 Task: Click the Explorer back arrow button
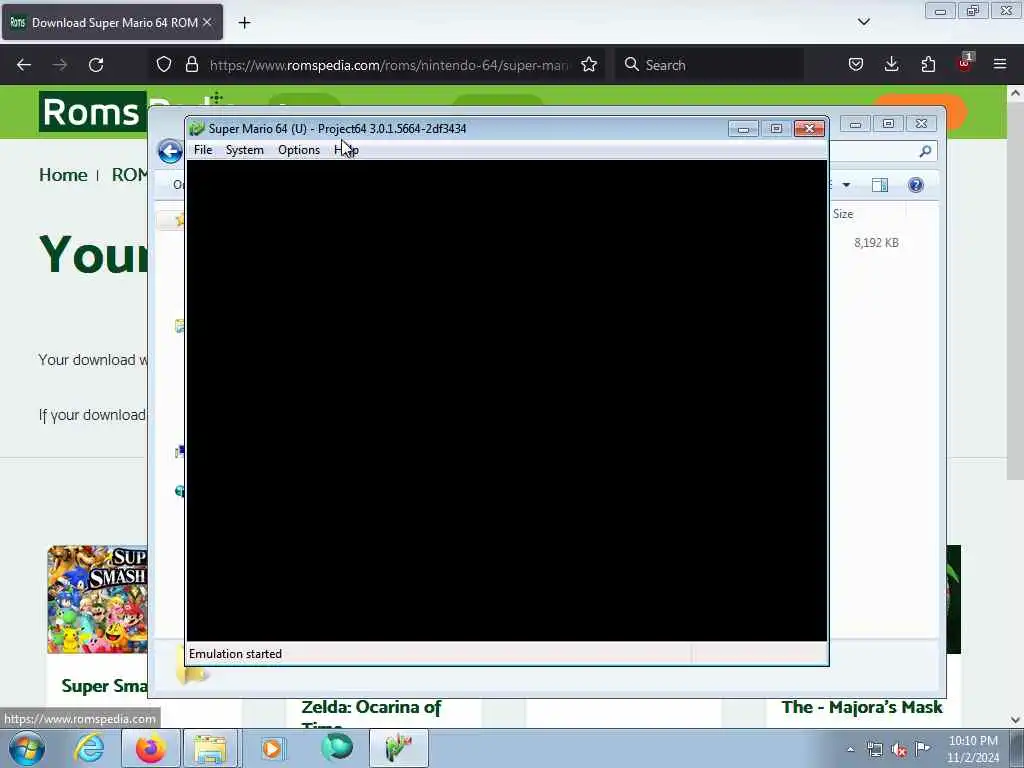(170, 152)
